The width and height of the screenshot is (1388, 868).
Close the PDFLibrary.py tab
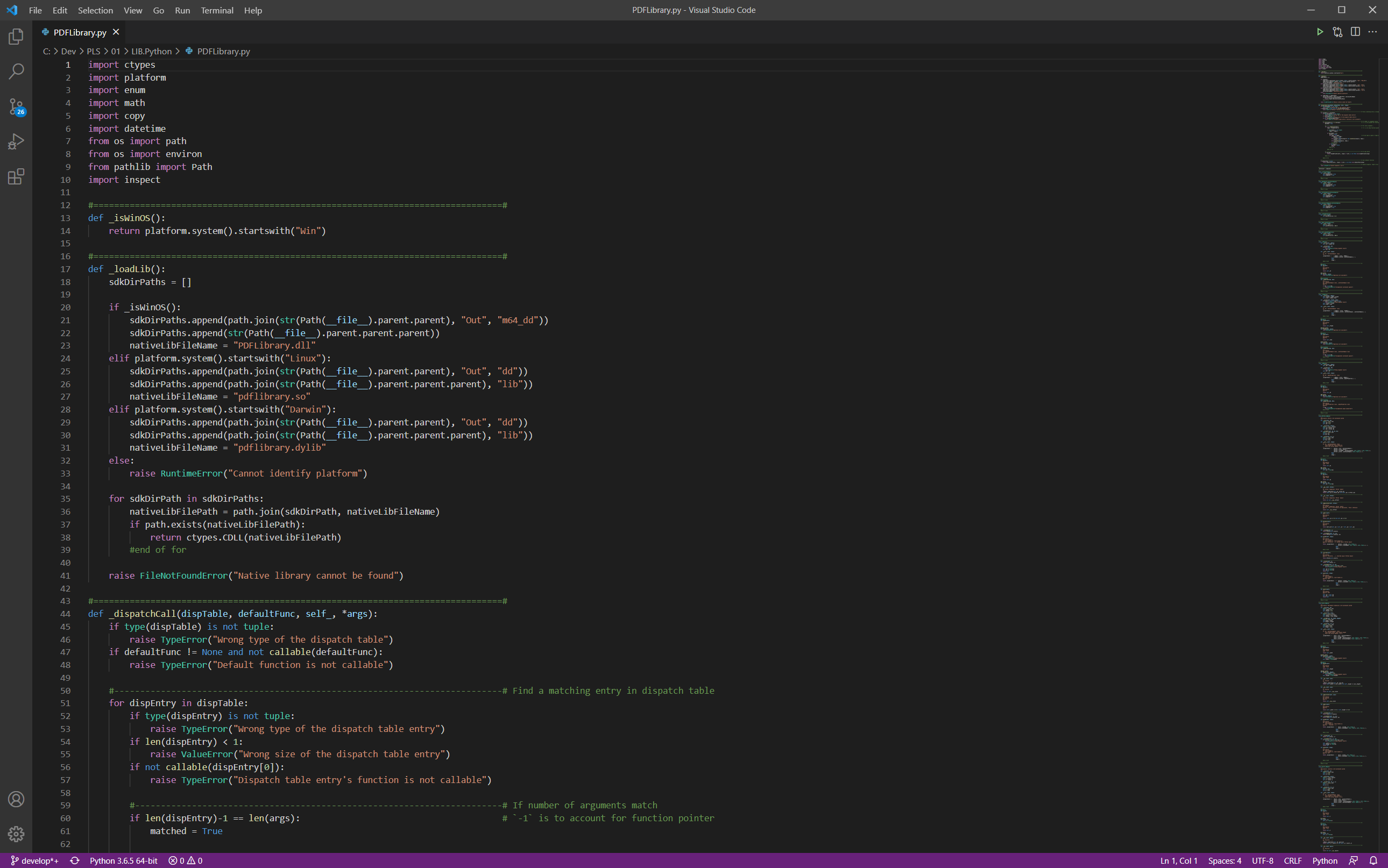coord(116,32)
